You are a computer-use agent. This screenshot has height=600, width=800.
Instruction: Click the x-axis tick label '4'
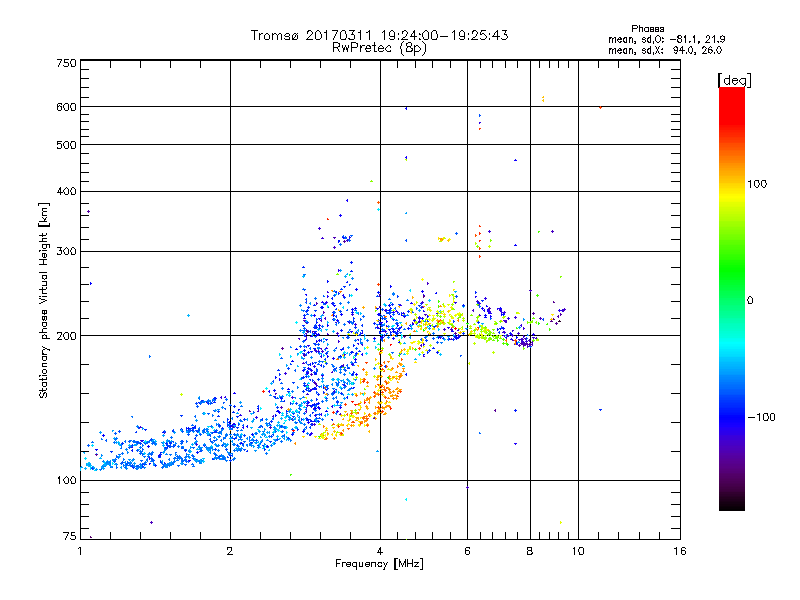point(380,551)
